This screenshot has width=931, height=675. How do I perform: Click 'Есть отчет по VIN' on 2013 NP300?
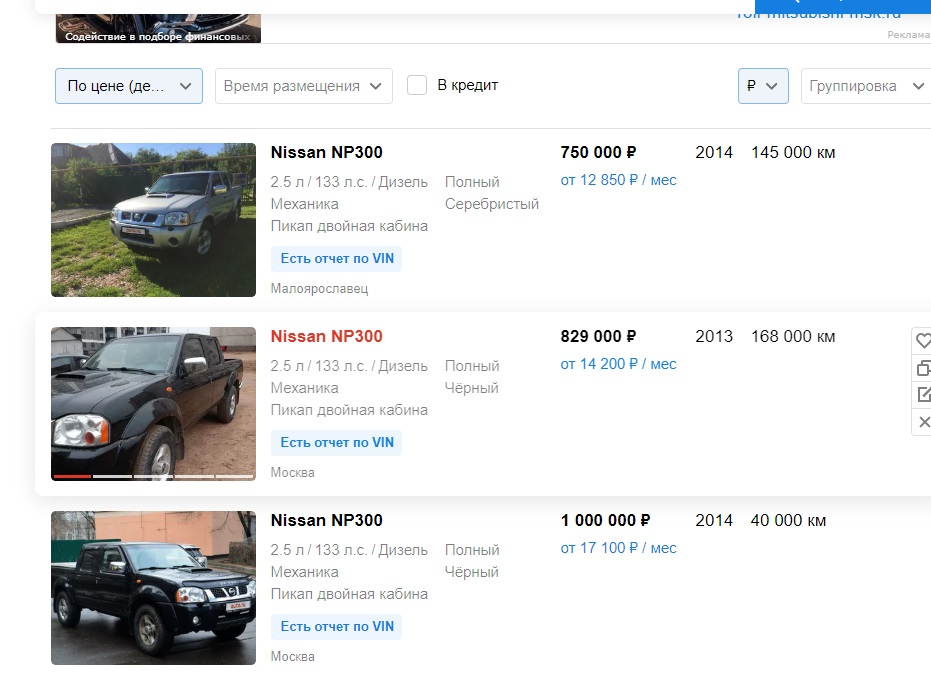tap(337, 443)
